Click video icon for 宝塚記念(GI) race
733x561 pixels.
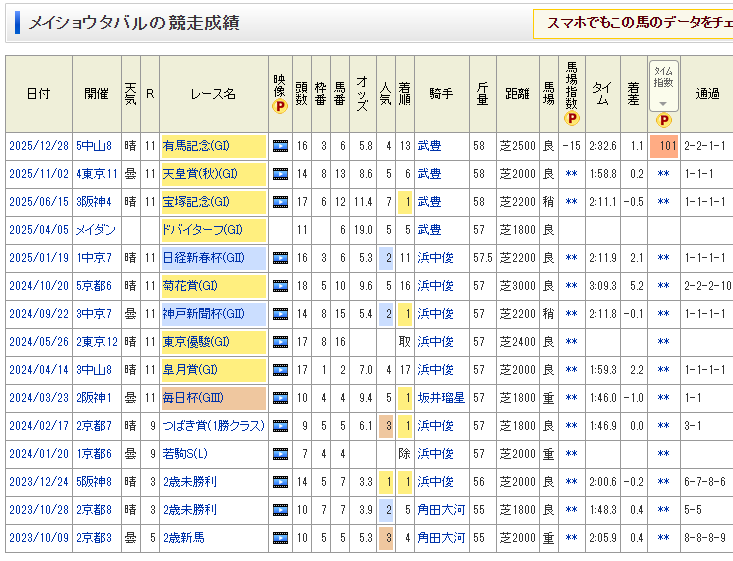pyautogui.click(x=280, y=202)
